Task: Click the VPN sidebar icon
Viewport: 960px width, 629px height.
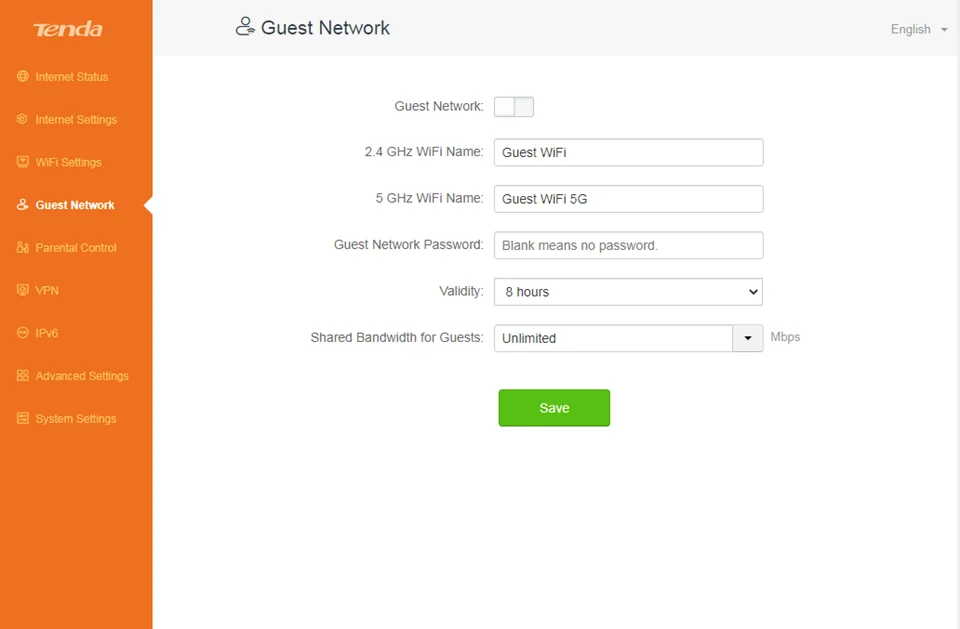Action: click(22, 291)
